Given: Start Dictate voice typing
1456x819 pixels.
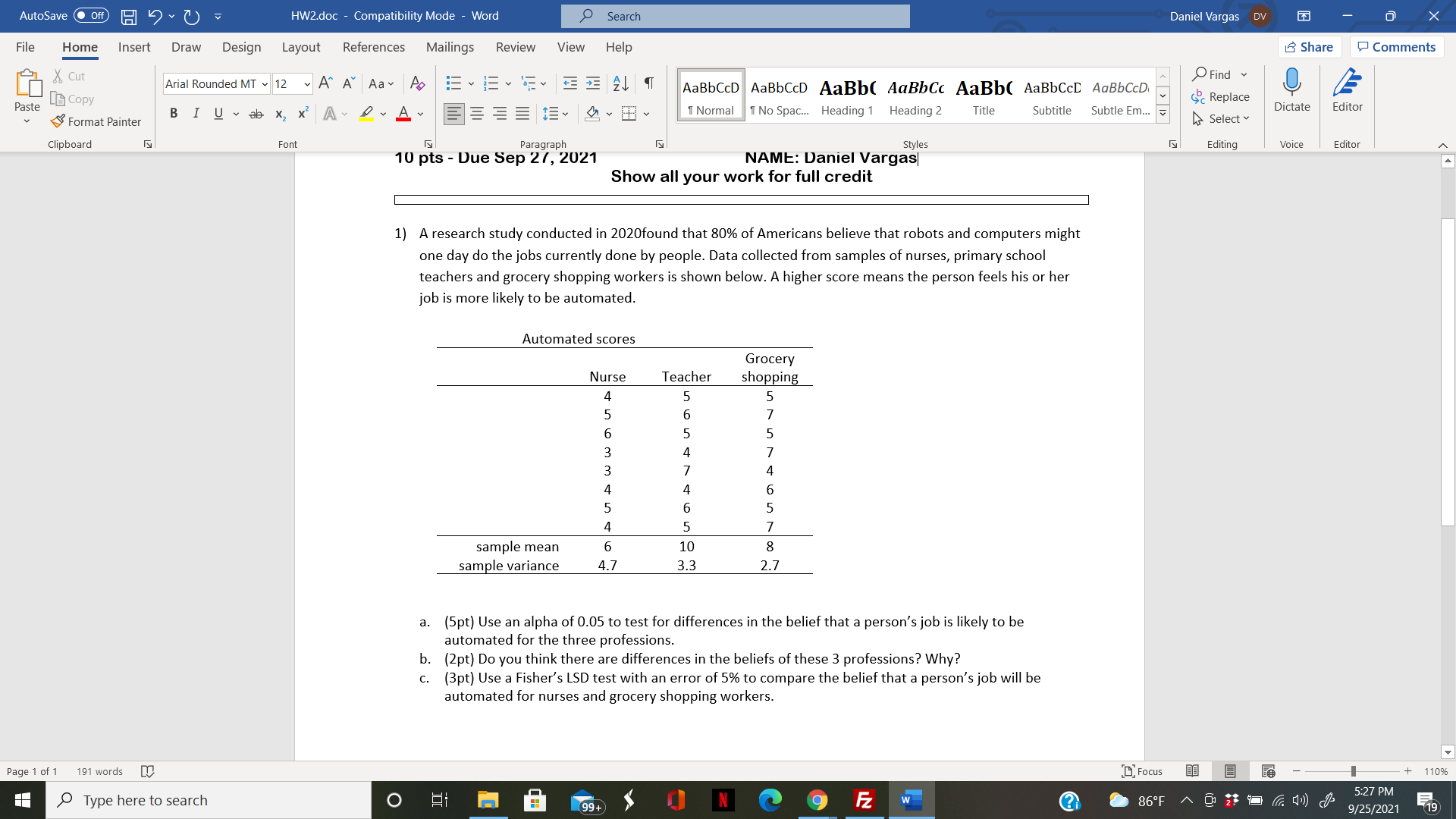Looking at the screenshot, I should 1291,91.
